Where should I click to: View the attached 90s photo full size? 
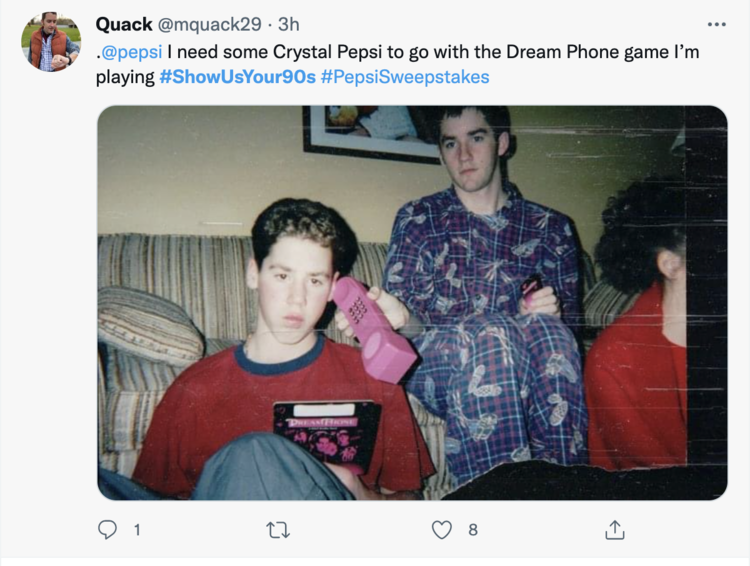click(412, 303)
